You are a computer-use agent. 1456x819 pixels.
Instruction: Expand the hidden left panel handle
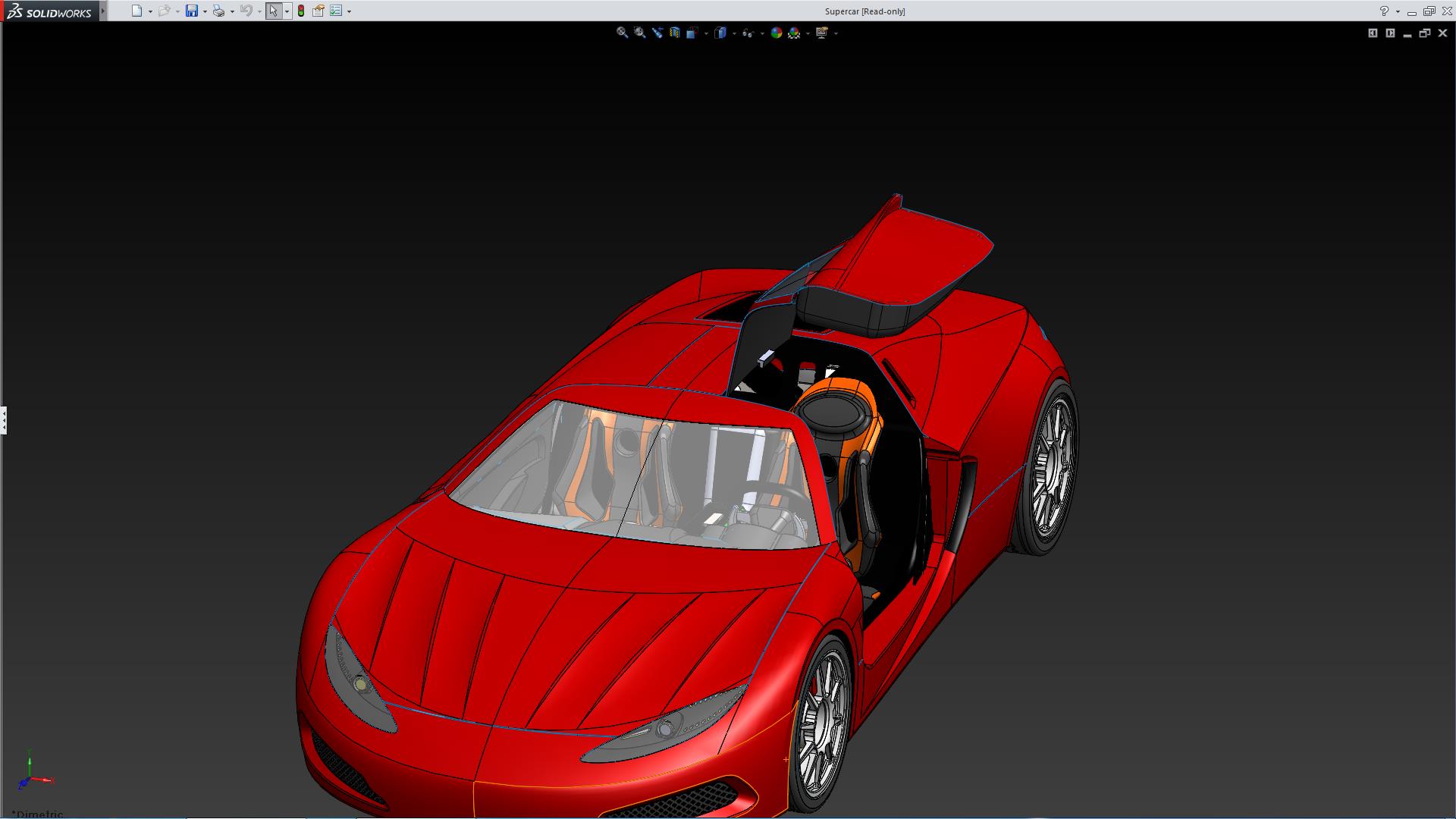coord(4,419)
